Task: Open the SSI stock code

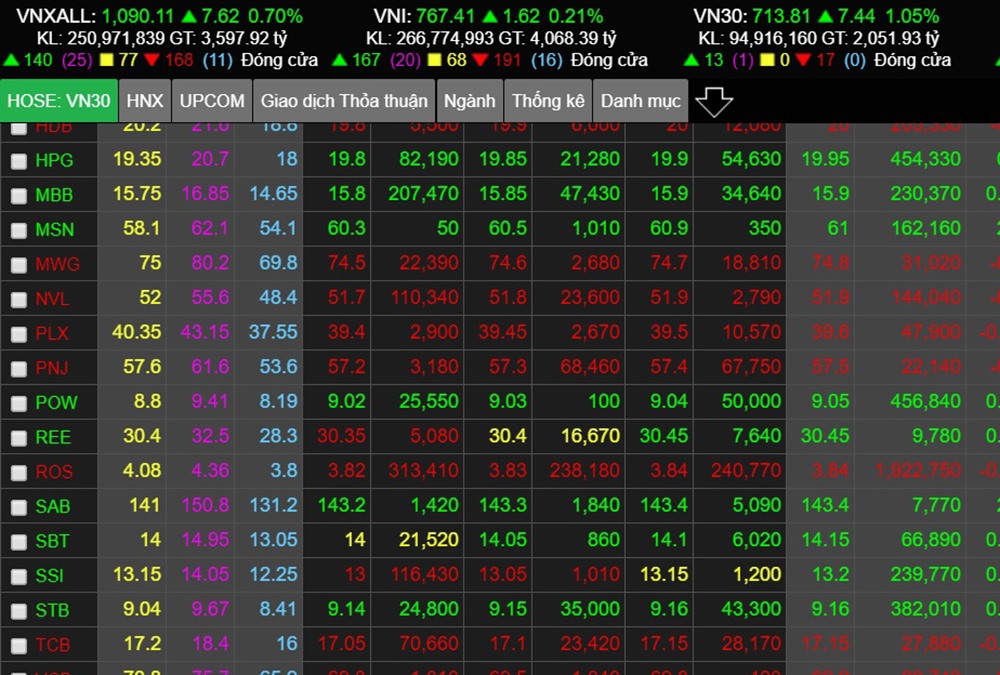Action: tap(50, 575)
